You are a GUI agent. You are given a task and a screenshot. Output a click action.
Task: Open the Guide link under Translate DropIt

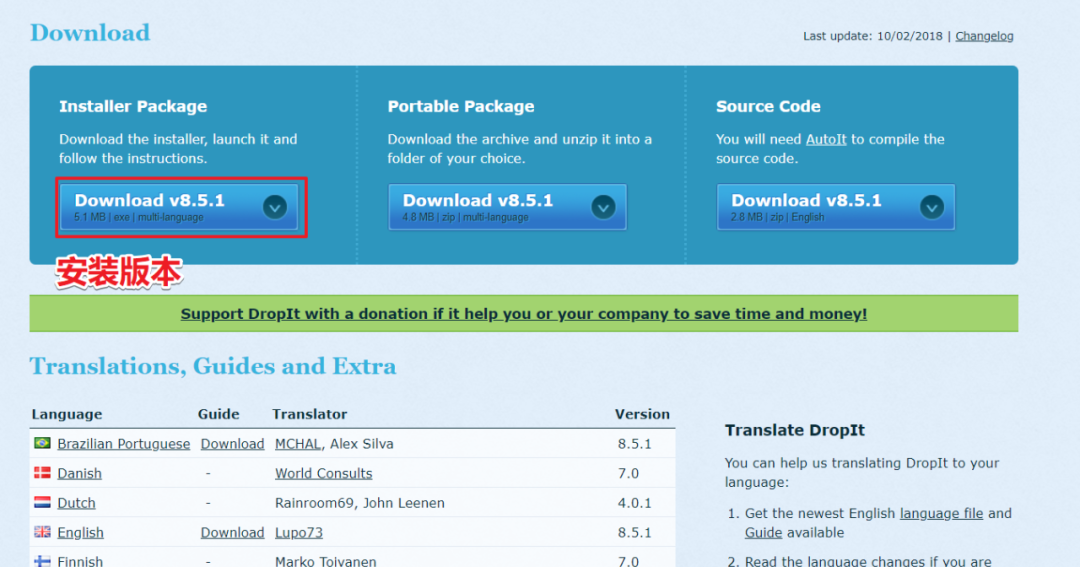point(762,533)
